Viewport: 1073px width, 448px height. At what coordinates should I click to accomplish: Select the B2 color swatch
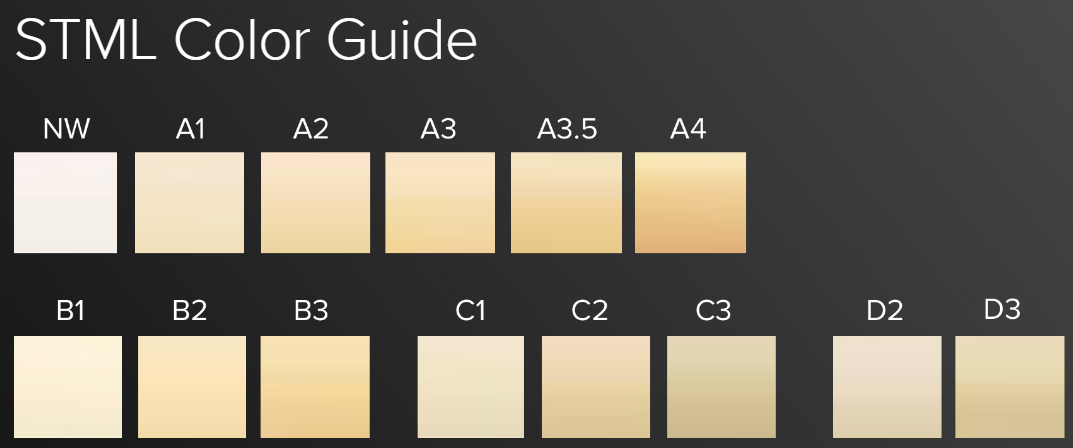tap(191, 387)
